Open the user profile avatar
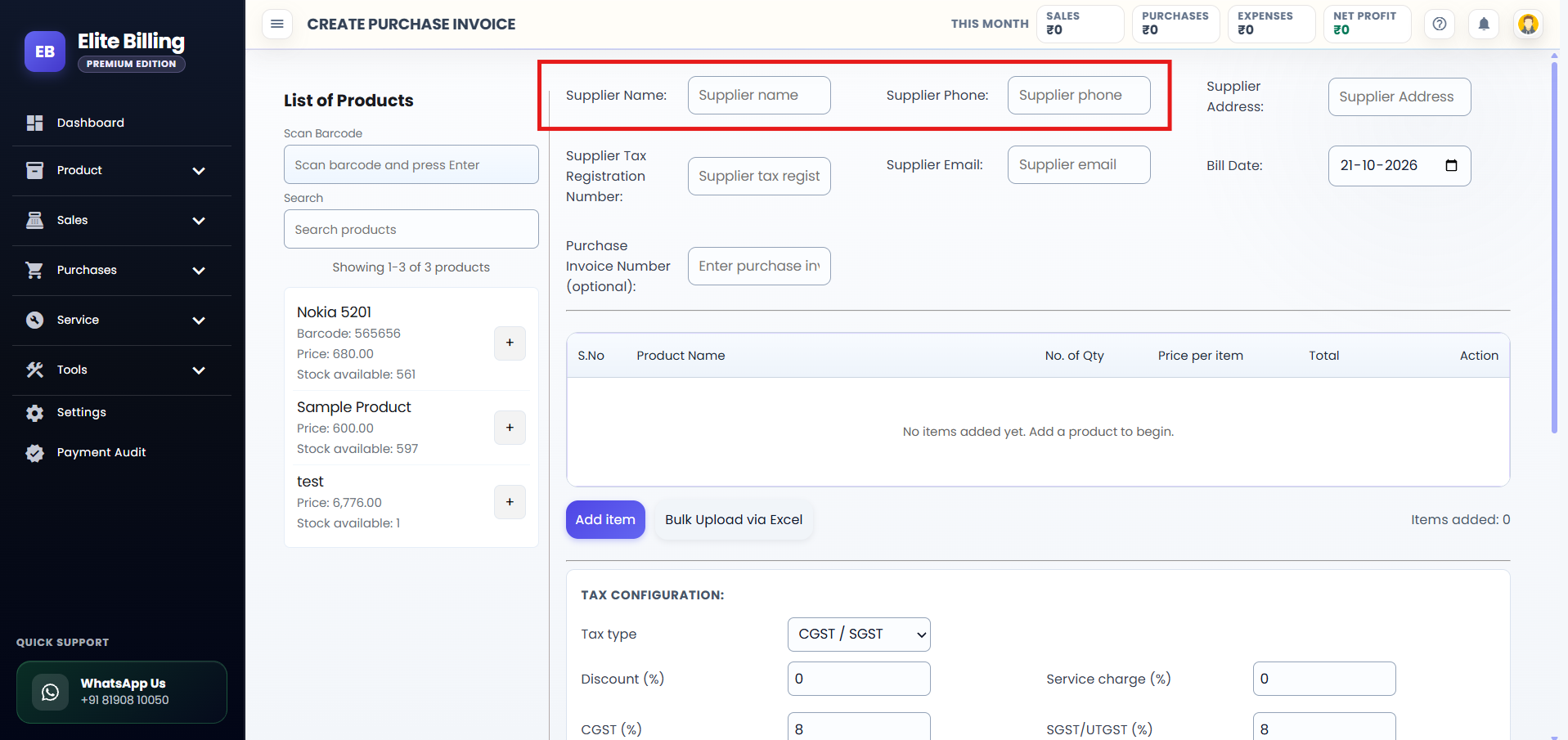The image size is (1568, 740). point(1528,24)
